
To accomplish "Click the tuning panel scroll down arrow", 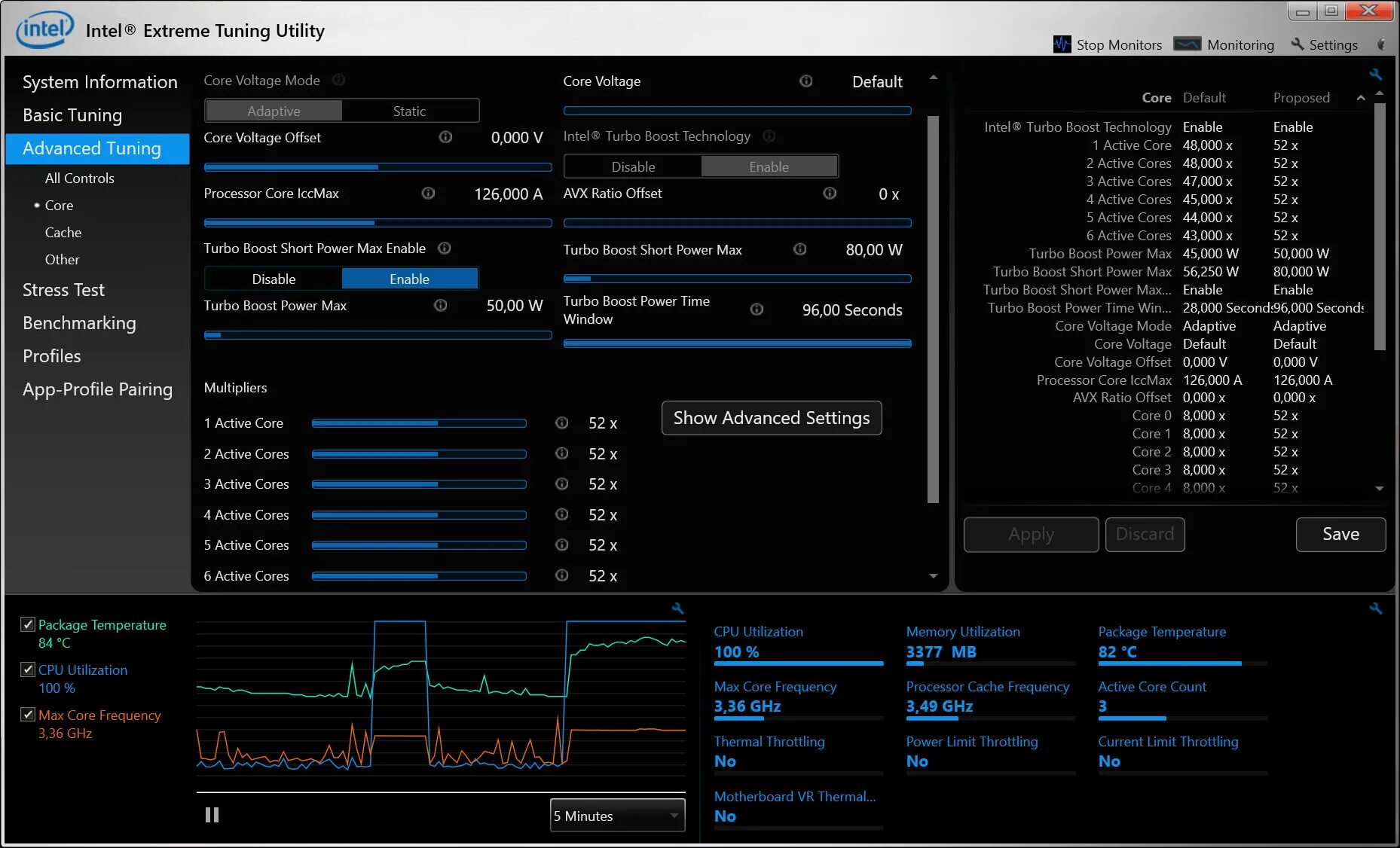I will point(933,576).
